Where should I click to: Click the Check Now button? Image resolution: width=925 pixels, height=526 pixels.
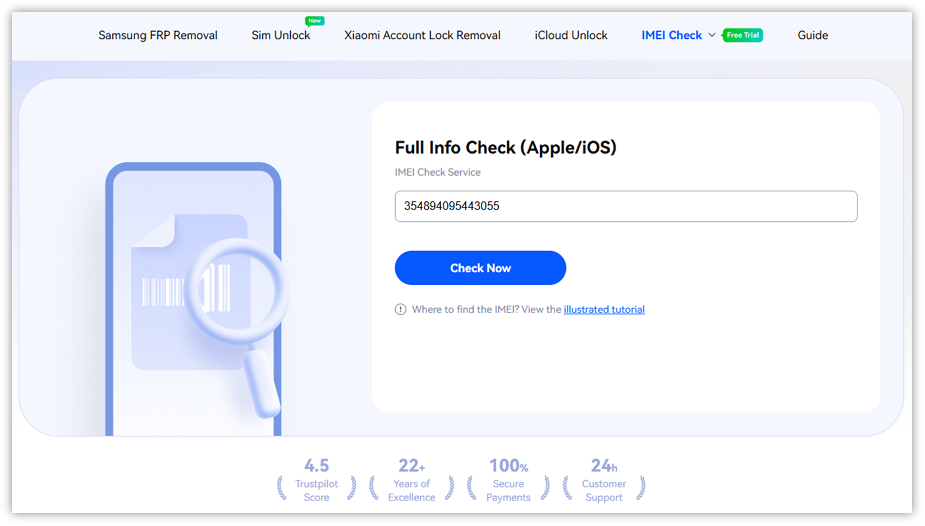click(x=480, y=268)
